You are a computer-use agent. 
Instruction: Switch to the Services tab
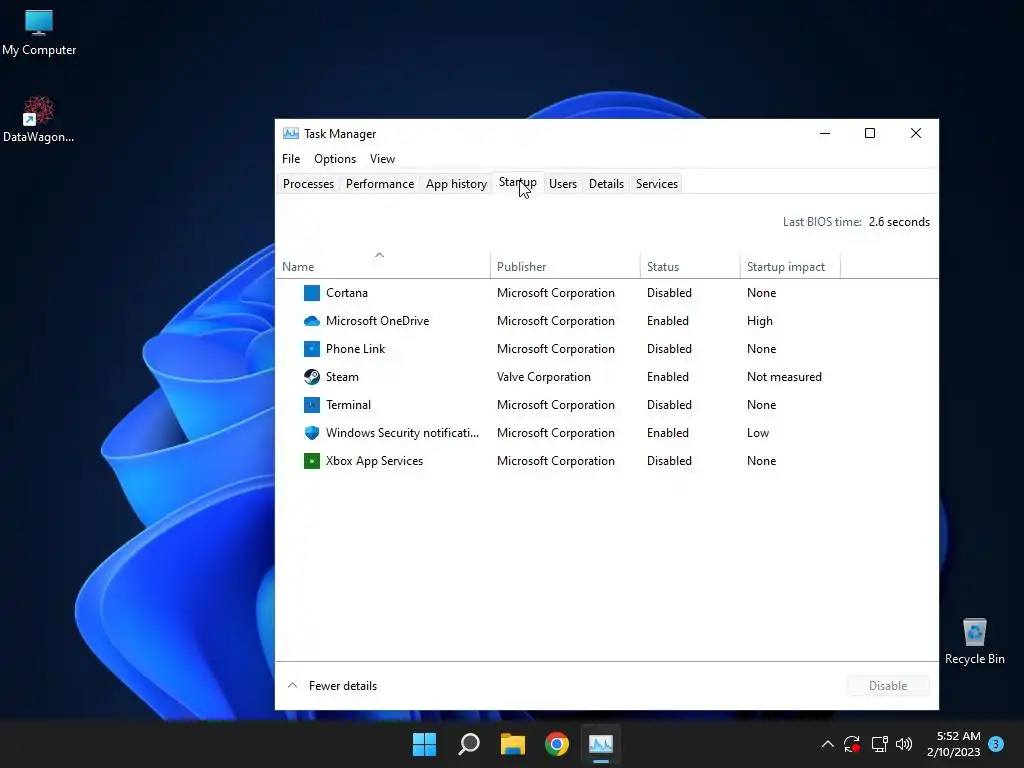click(657, 184)
